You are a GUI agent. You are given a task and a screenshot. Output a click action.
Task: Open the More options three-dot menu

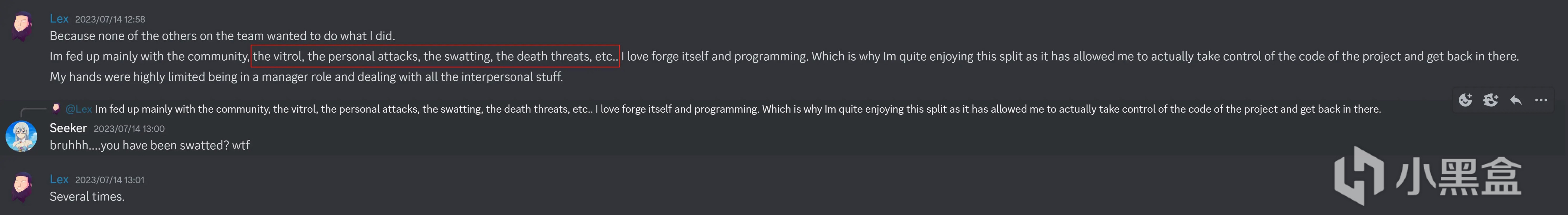1541,100
